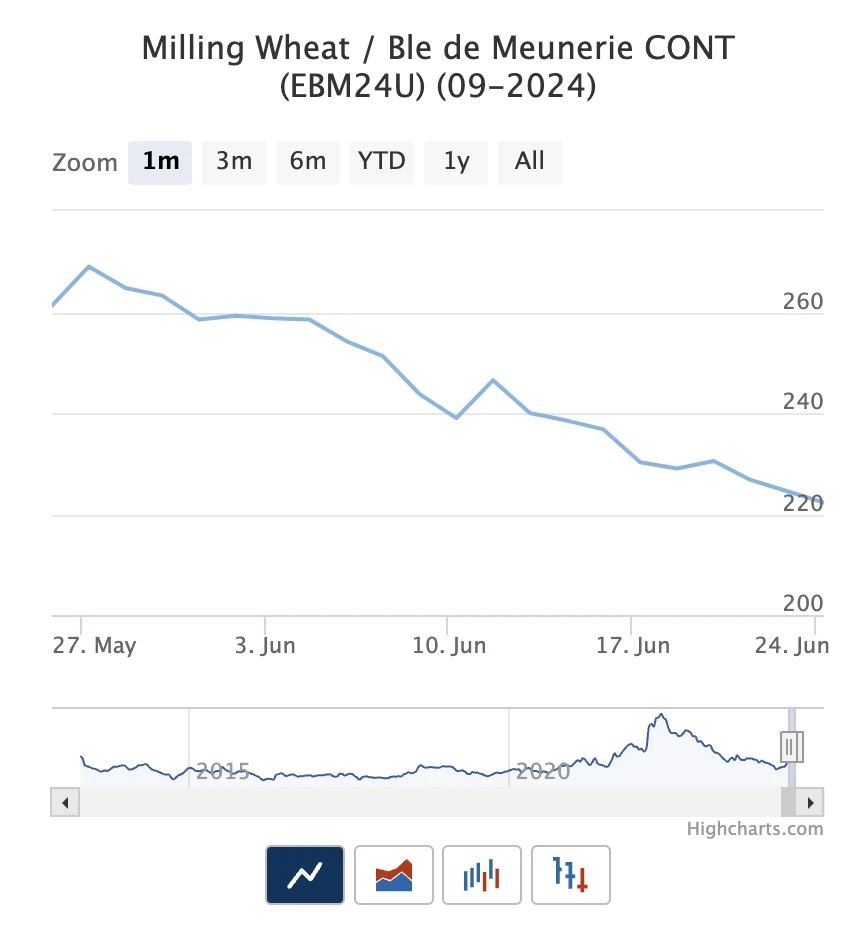Click the navigator range handle grip

coord(790,746)
